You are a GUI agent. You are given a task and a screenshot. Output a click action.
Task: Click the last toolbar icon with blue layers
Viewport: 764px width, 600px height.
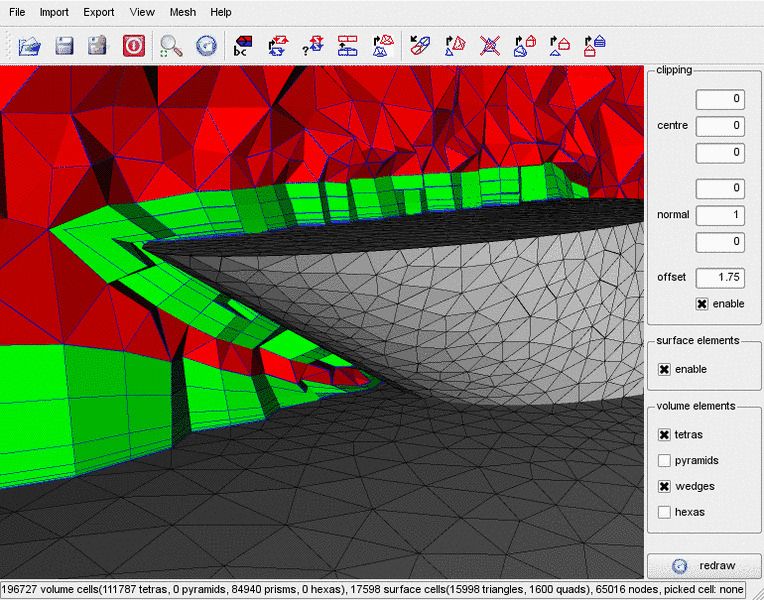(x=595, y=45)
